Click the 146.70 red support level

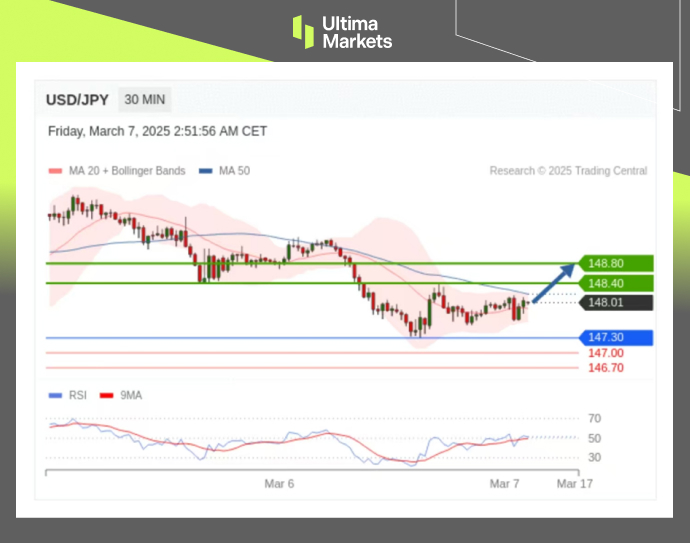pos(605,368)
